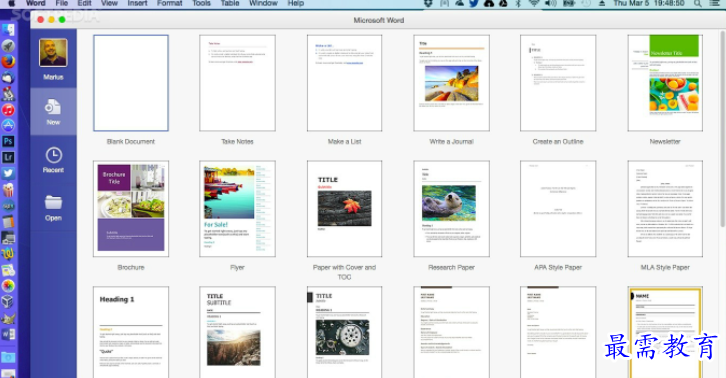The image size is (726, 378).
Task: Open the Format menu
Action: click(169, 3)
